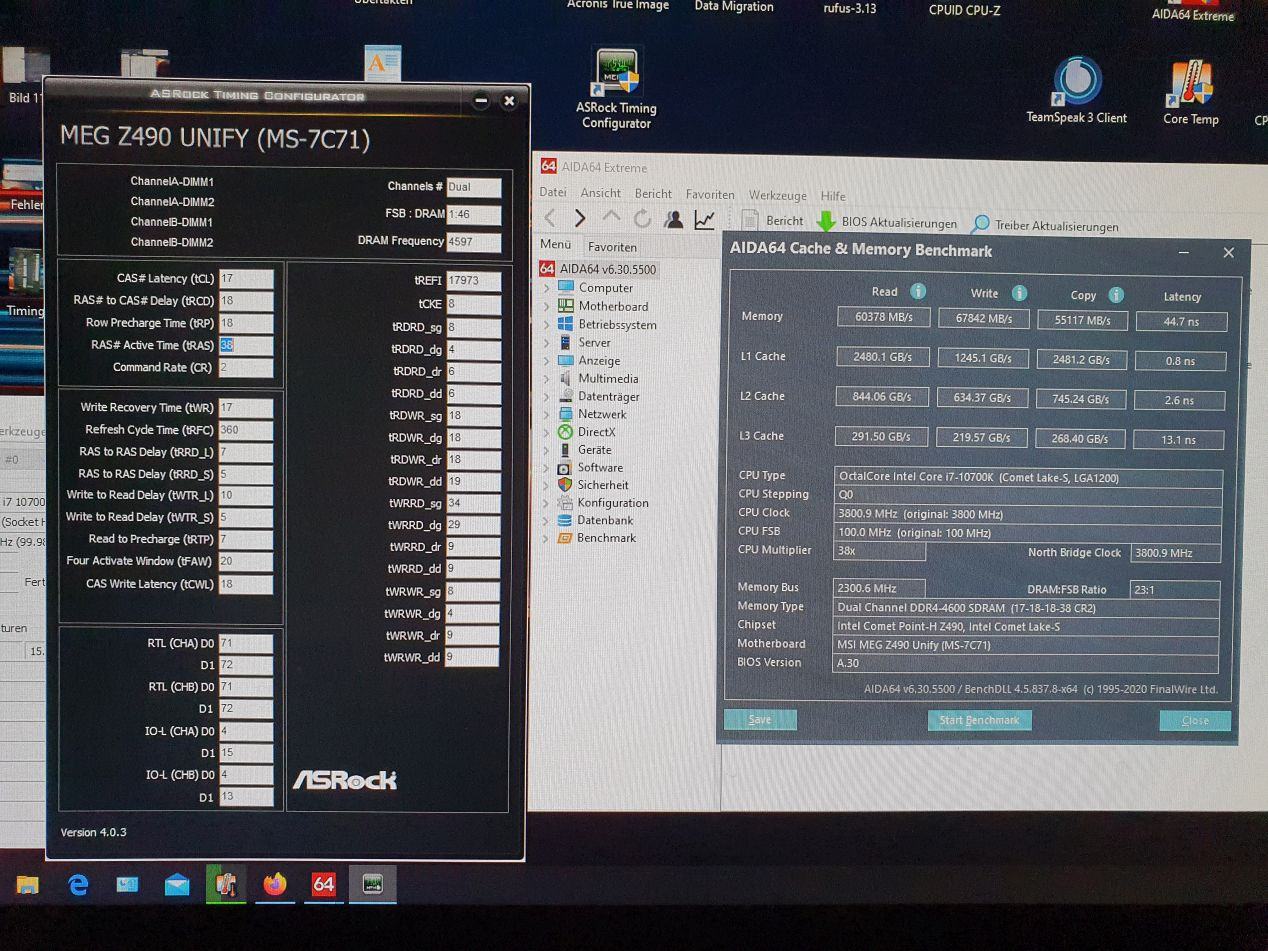Click the AIDA64 back navigation arrow

coord(550,218)
